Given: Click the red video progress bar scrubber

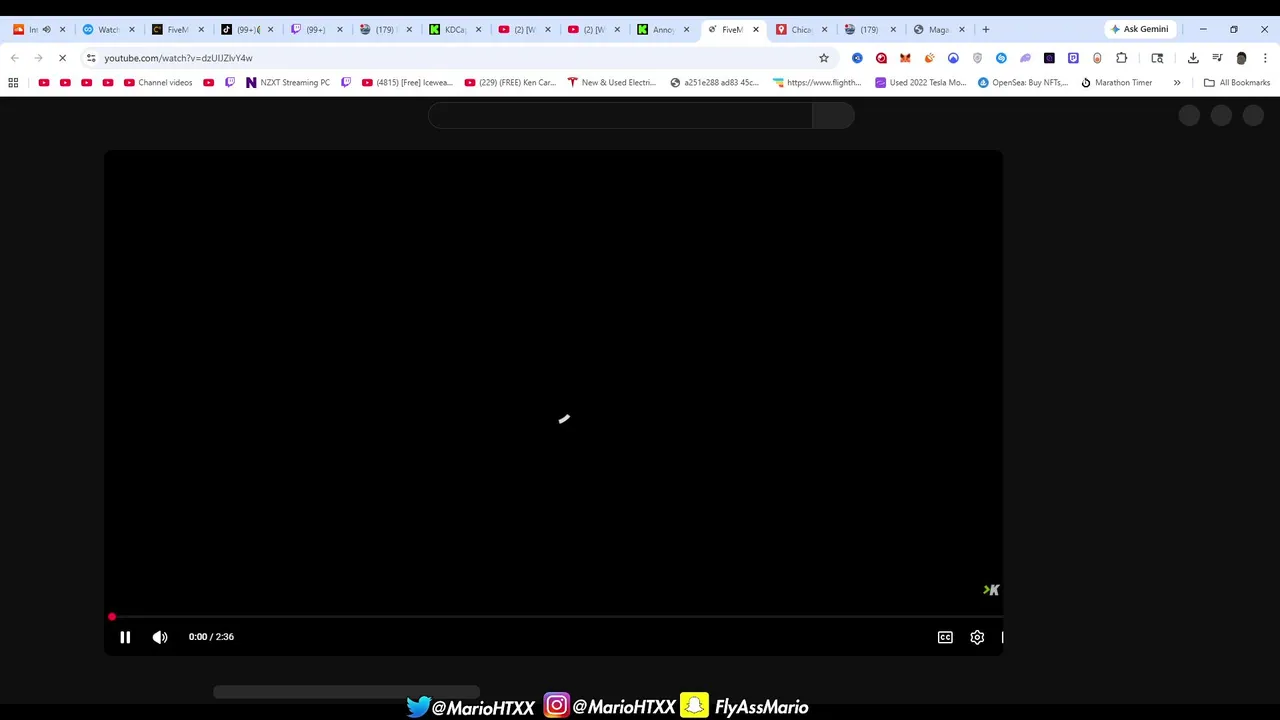Looking at the screenshot, I should tap(111, 617).
